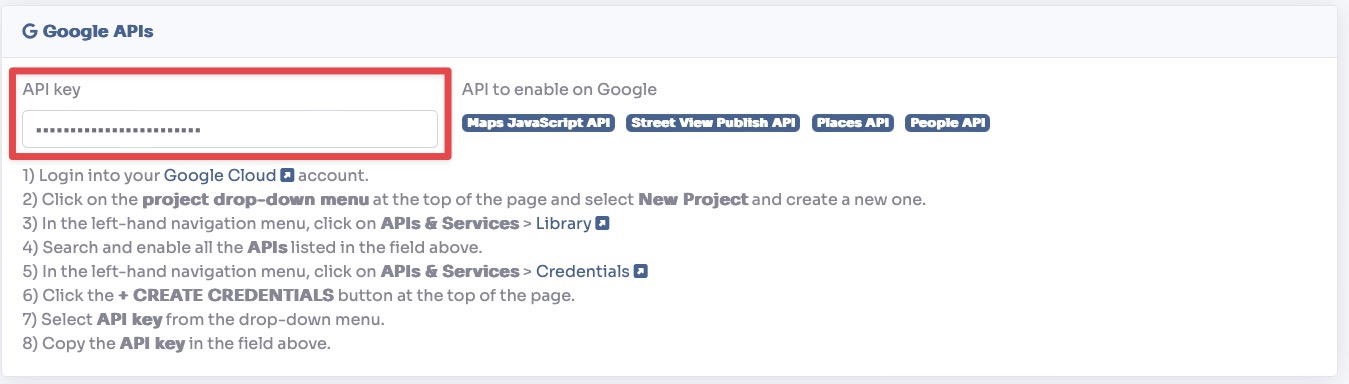Click step 8 'Copy the API key' instruction
The image size is (1349, 384).
176,344
